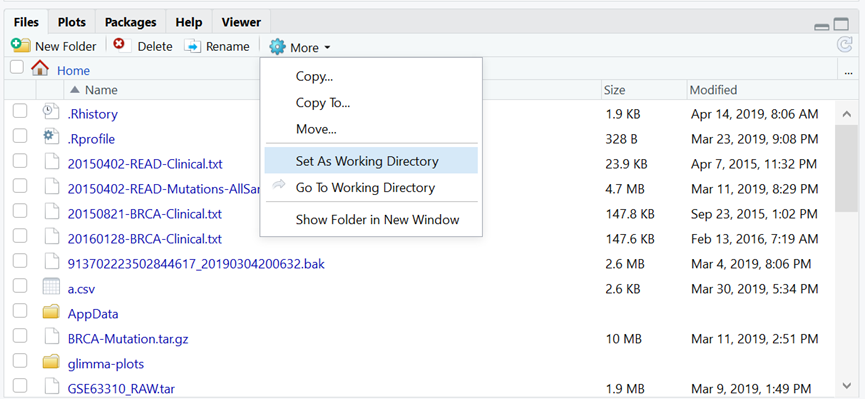Check the GSE63310_RAW.tar checkbox

[x=20, y=385]
